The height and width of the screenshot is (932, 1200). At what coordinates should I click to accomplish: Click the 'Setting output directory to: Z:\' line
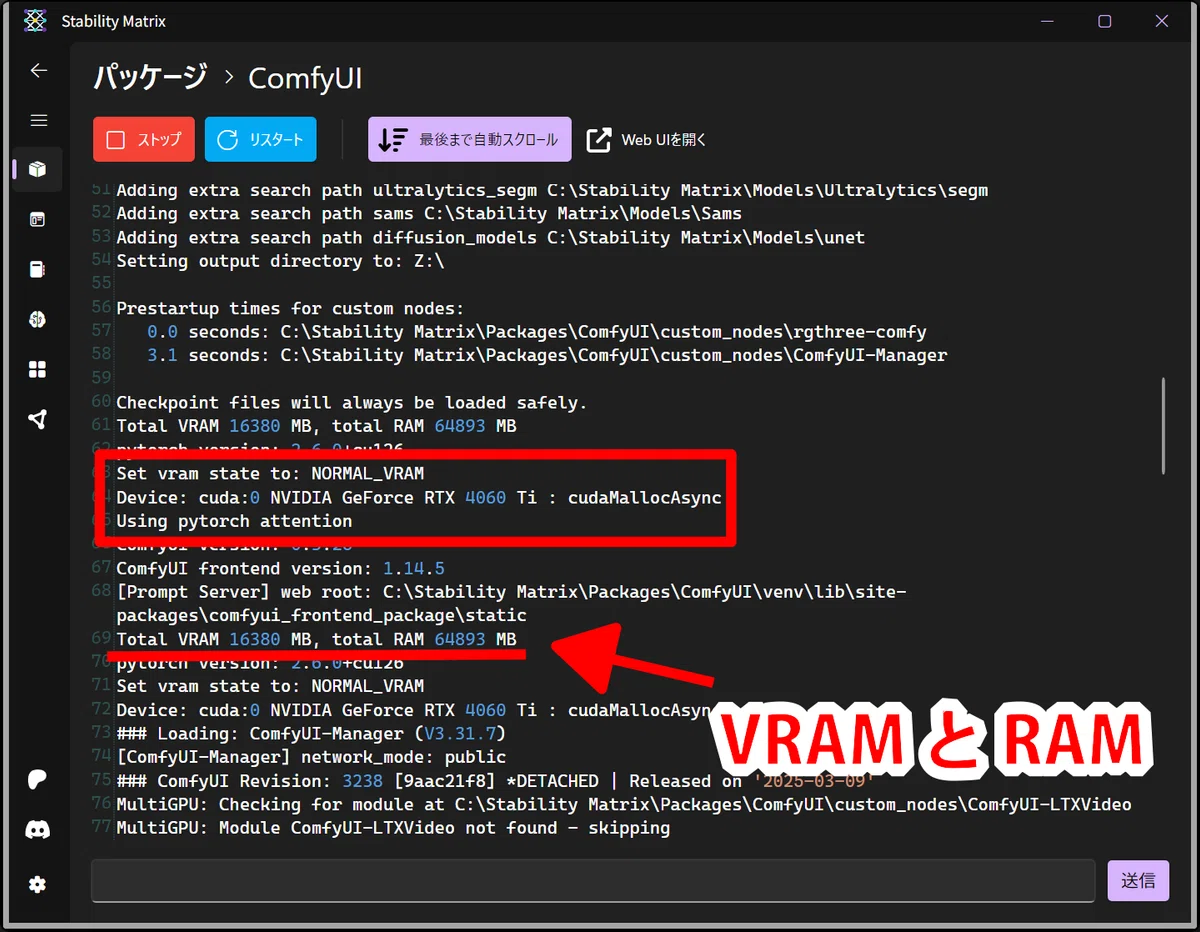pyautogui.click(x=280, y=261)
